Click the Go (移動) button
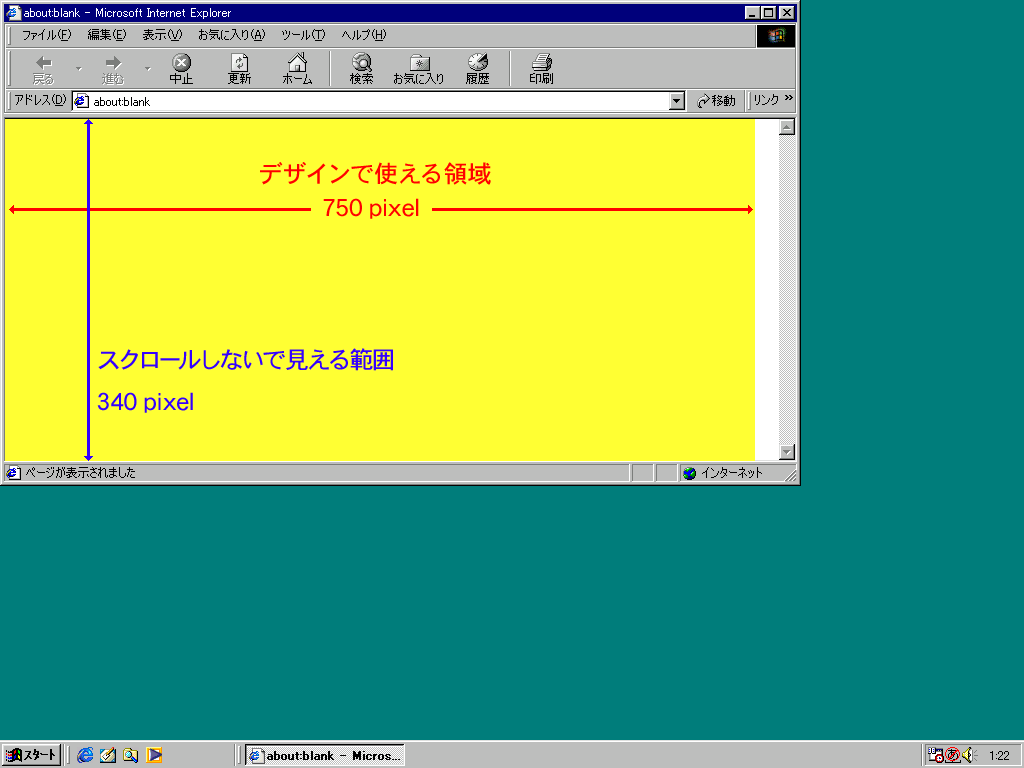1024x768 pixels. (716, 101)
